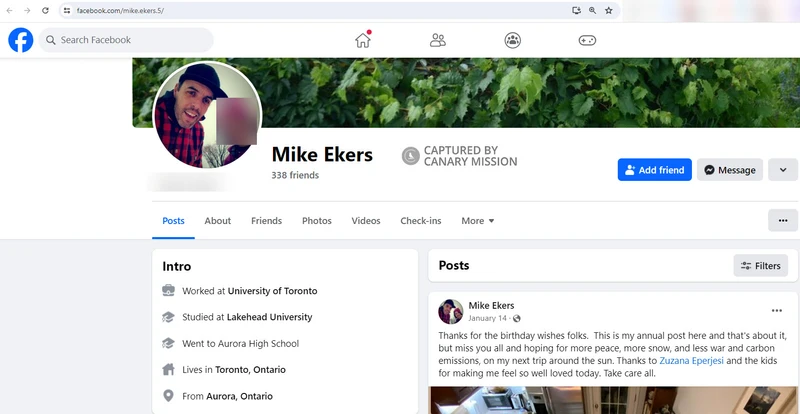The image size is (800, 414).
Task: Click Mike Ekers name on the post
Action: coord(491,306)
